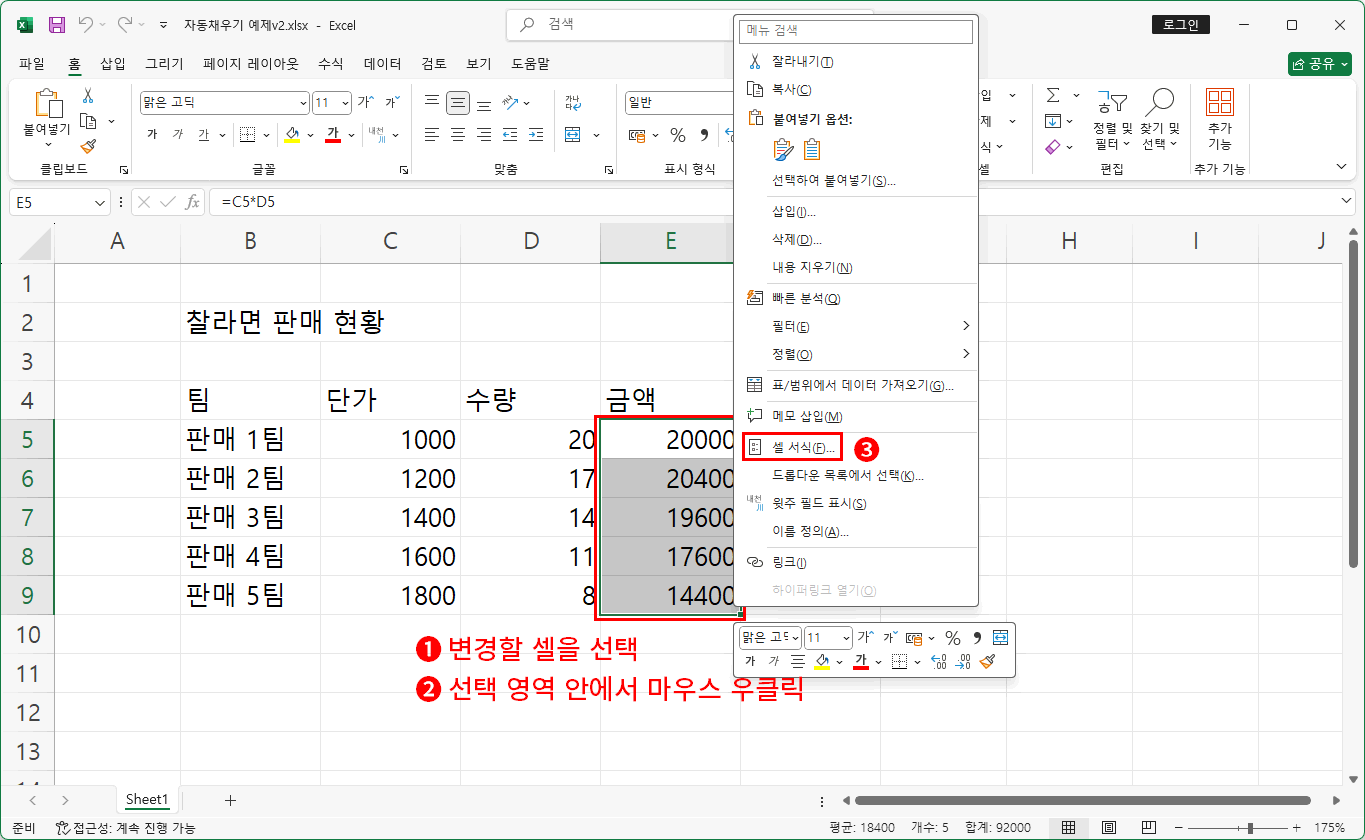Click the Format Painter brush in ribbon clipboard group
Screen dimensions: 1365x840
click(88, 146)
